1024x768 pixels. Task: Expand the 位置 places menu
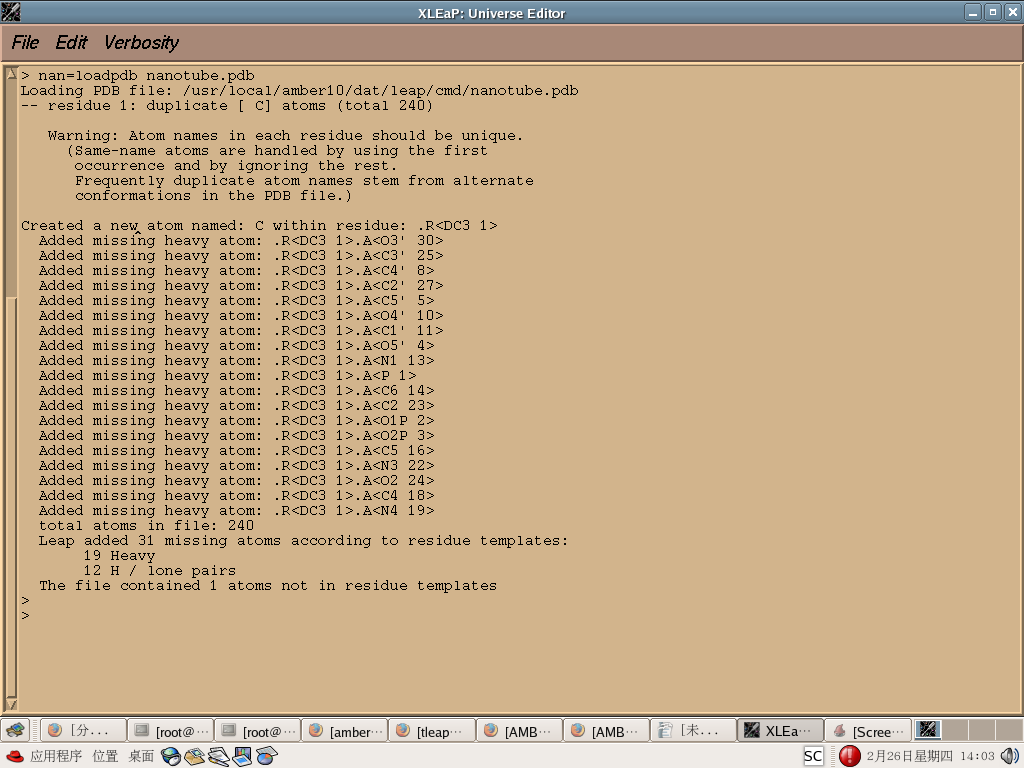click(x=105, y=756)
